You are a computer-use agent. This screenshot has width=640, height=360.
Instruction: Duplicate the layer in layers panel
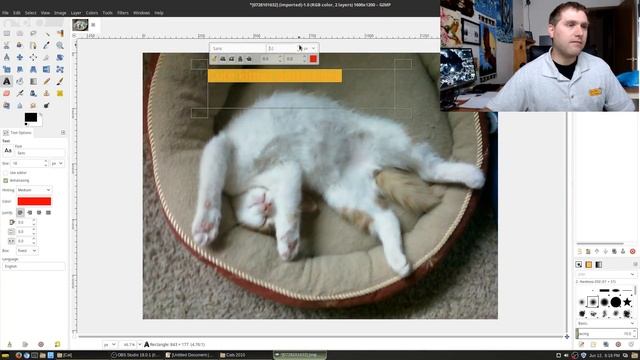tap(614, 251)
